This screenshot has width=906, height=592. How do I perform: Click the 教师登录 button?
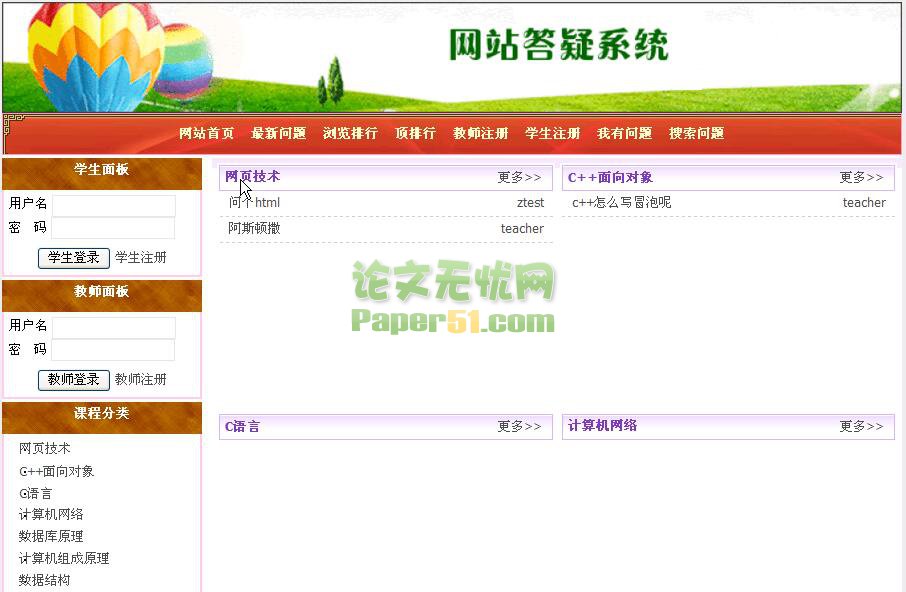[73, 379]
